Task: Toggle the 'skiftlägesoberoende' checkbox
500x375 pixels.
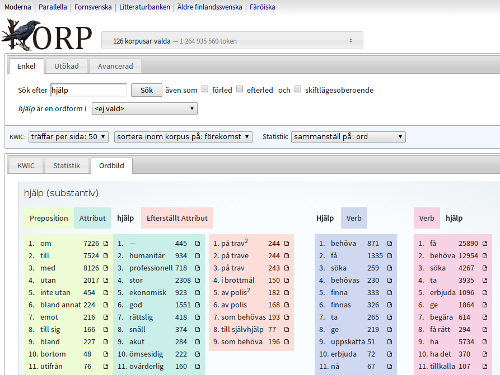Action: pos(298,89)
